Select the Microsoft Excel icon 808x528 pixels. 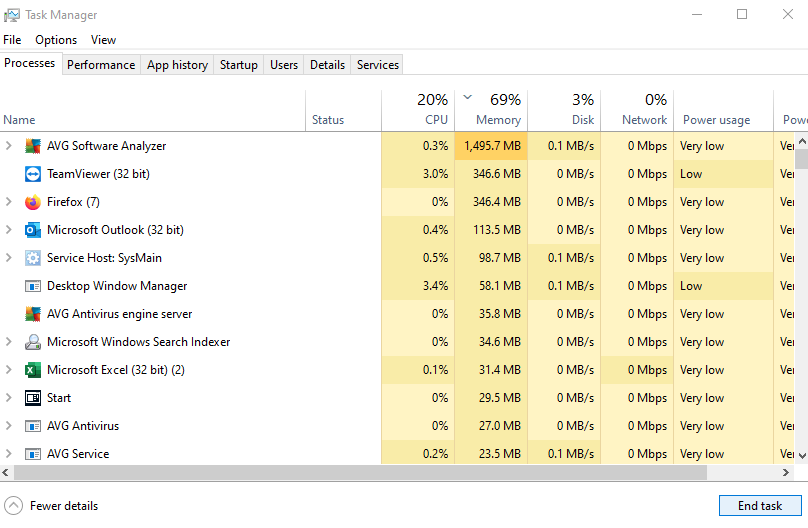point(32,370)
